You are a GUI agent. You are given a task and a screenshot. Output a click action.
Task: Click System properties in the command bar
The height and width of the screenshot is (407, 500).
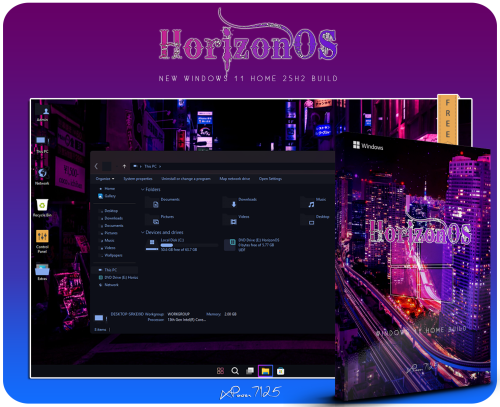138,179
